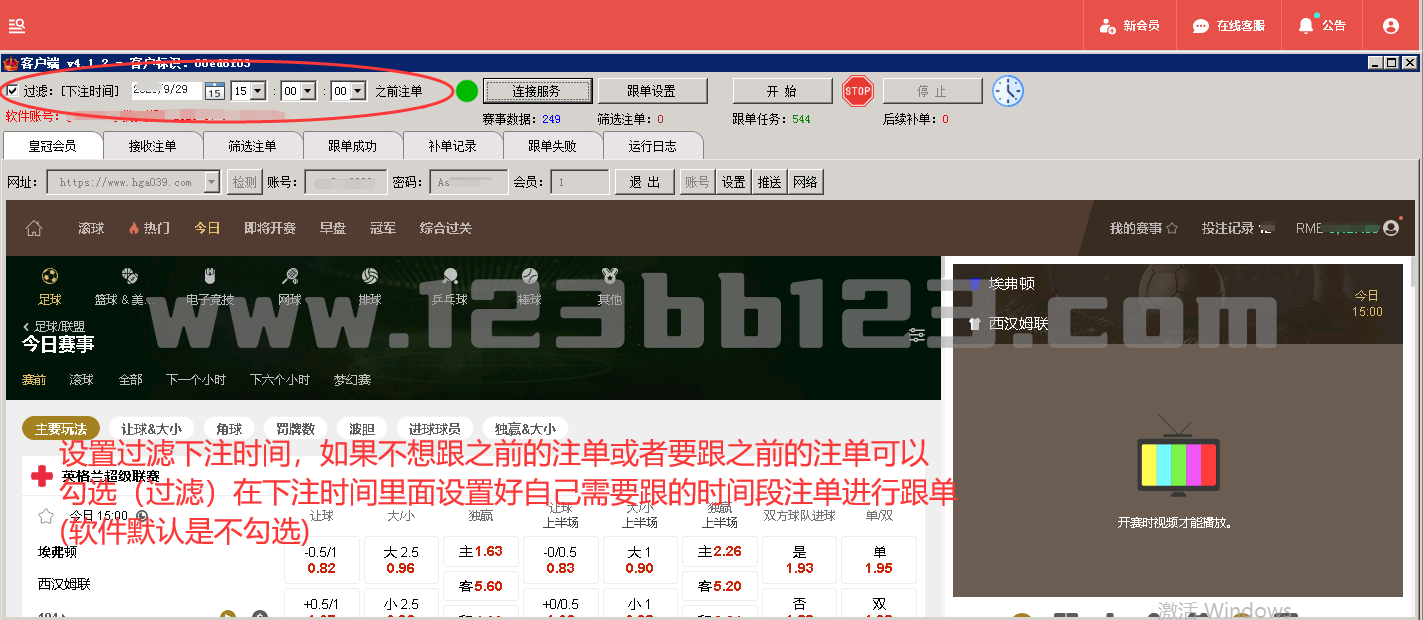Screen dimensions: 1423x620
Task: Open the announcements bell icon
Action: click(x=1306, y=26)
